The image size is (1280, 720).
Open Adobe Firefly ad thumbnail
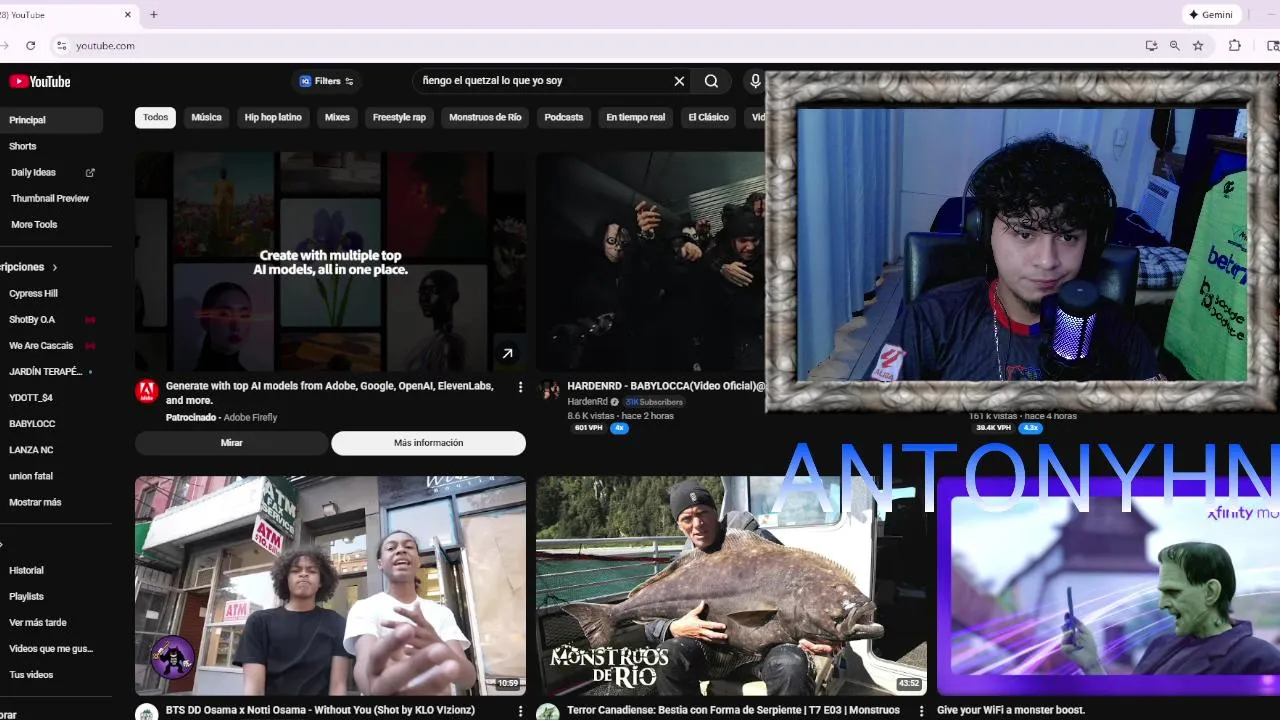[330, 261]
